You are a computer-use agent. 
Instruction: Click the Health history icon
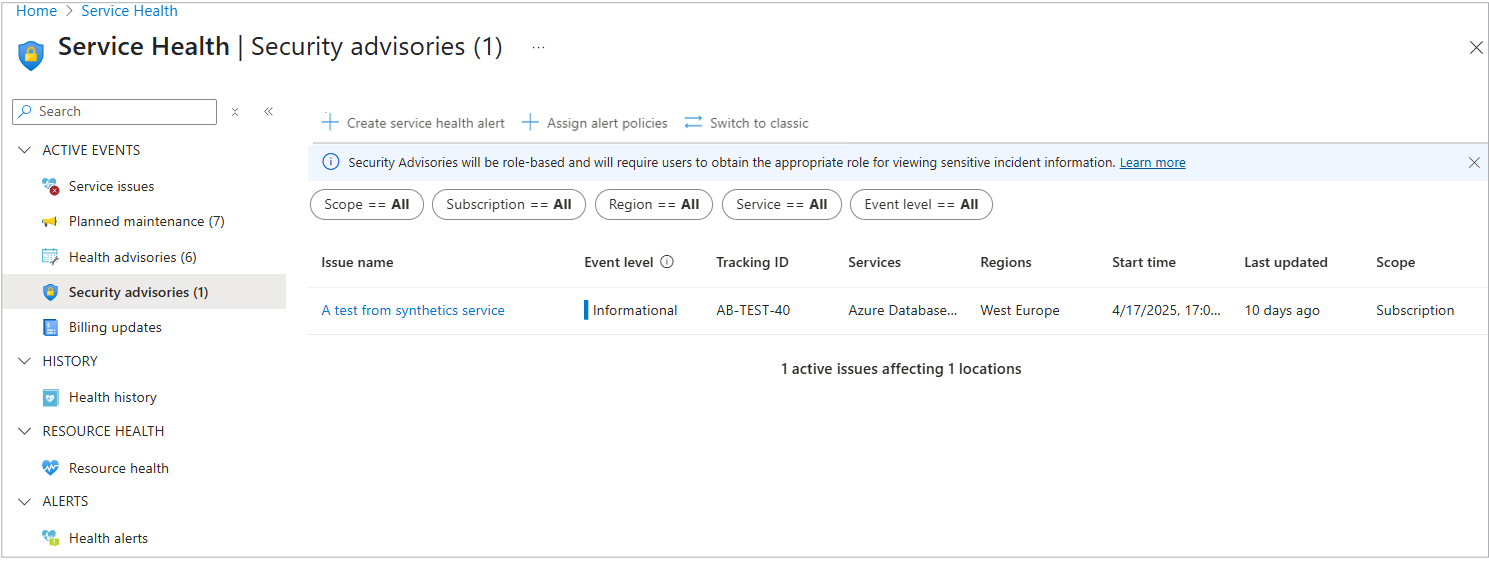point(50,398)
